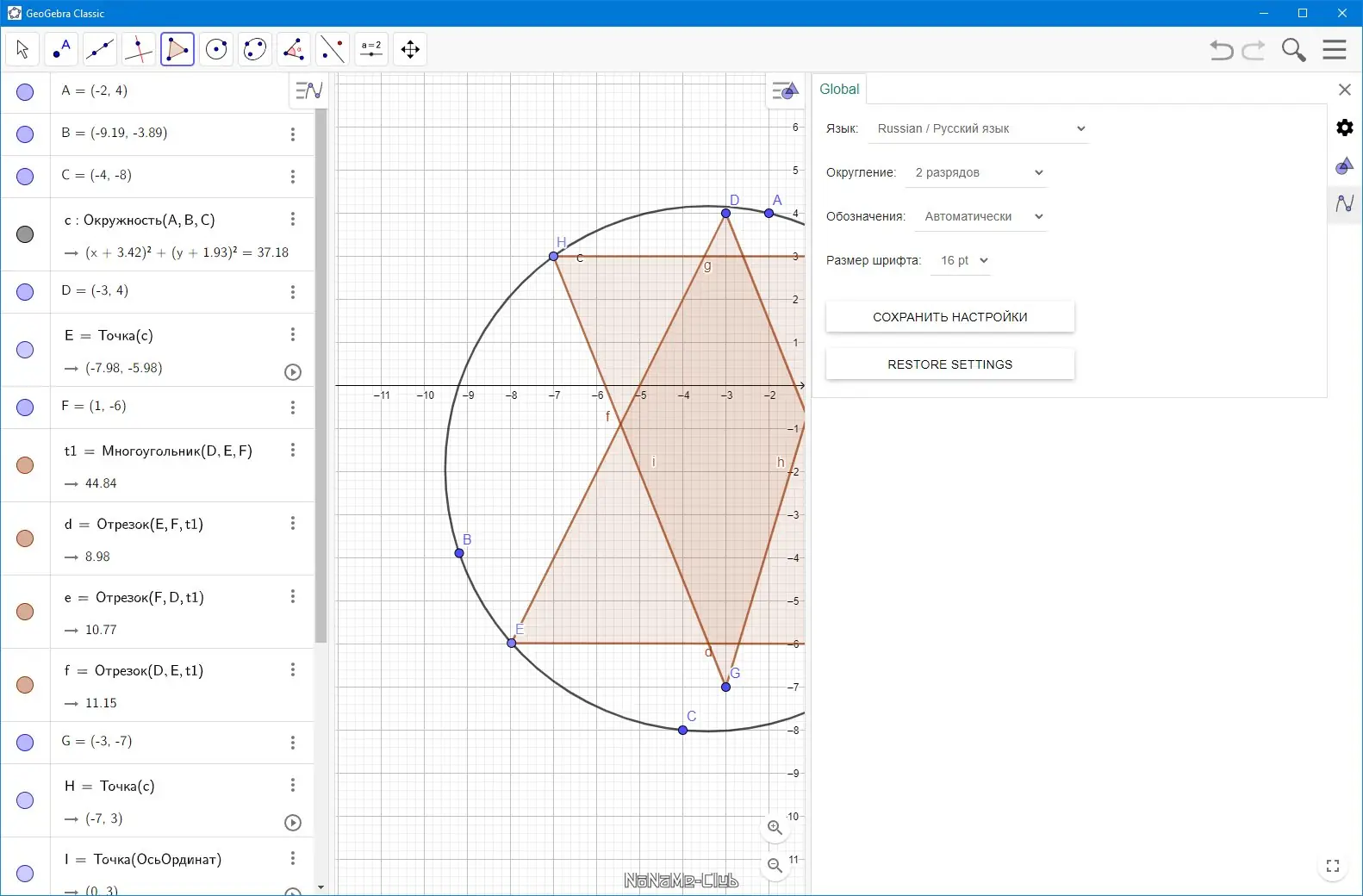
Task: Click point D at top of triangle
Action: (726, 213)
